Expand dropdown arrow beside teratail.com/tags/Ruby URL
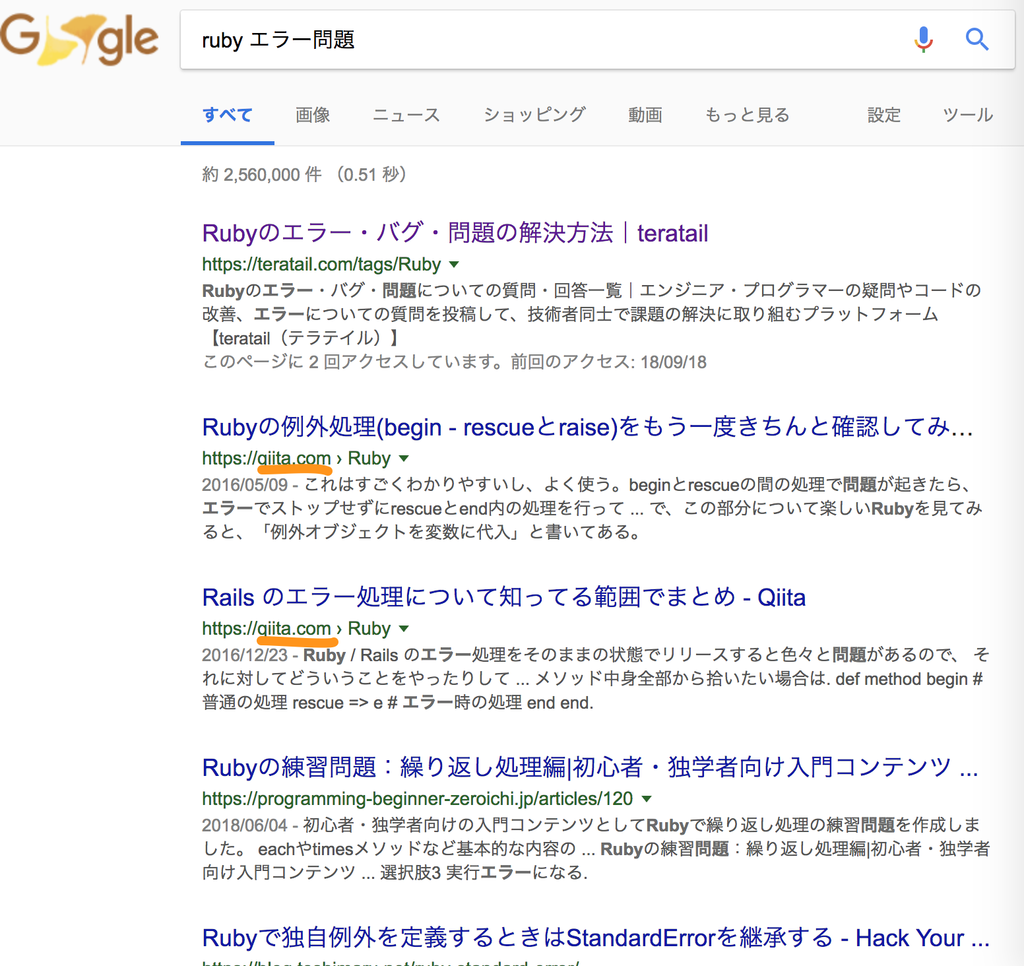 coord(455,265)
